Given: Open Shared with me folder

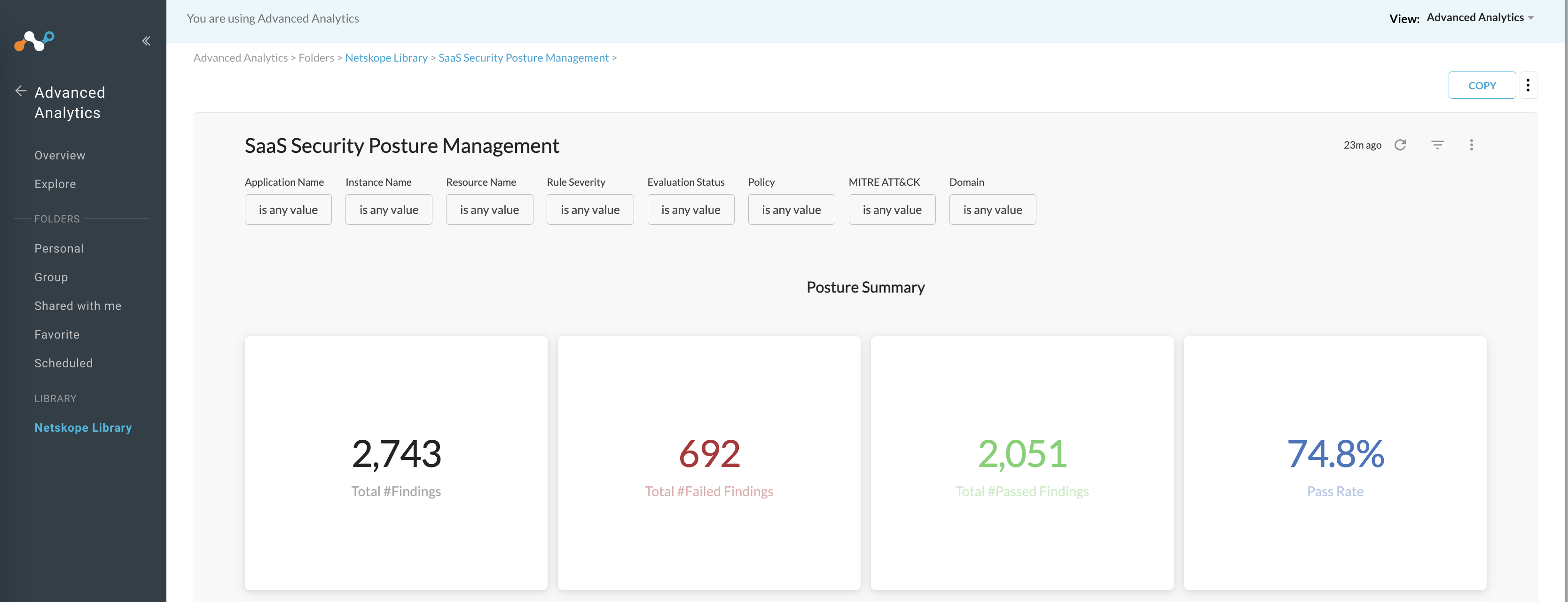Looking at the screenshot, I should click(x=78, y=306).
